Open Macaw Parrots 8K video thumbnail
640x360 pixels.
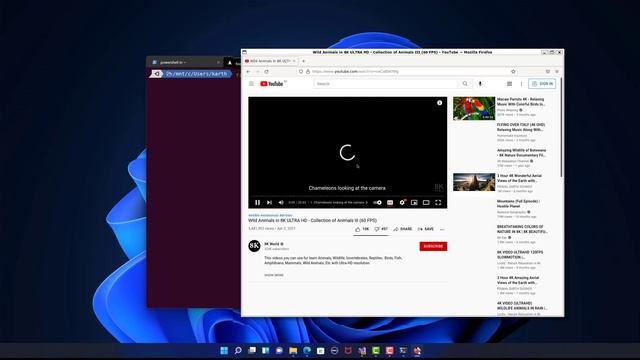pos(474,108)
